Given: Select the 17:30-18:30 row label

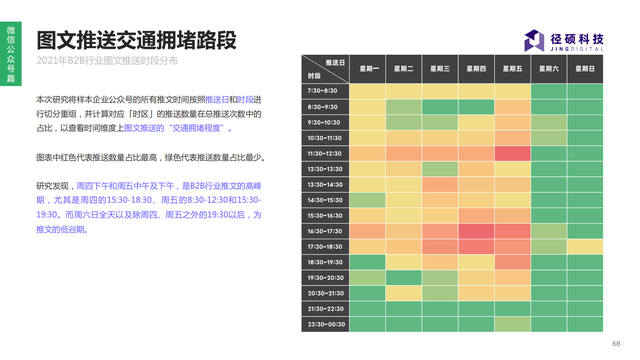Looking at the screenshot, I should tap(325, 247).
